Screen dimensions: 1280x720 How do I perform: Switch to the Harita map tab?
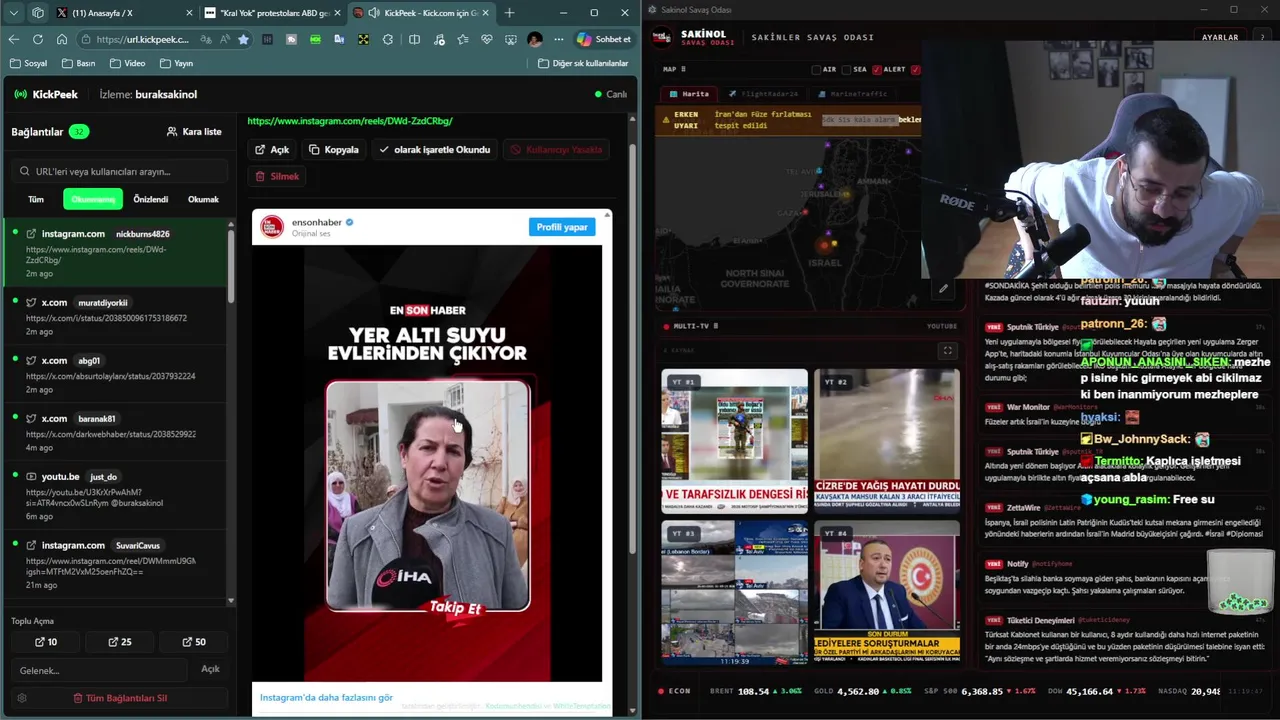pos(689,94)
